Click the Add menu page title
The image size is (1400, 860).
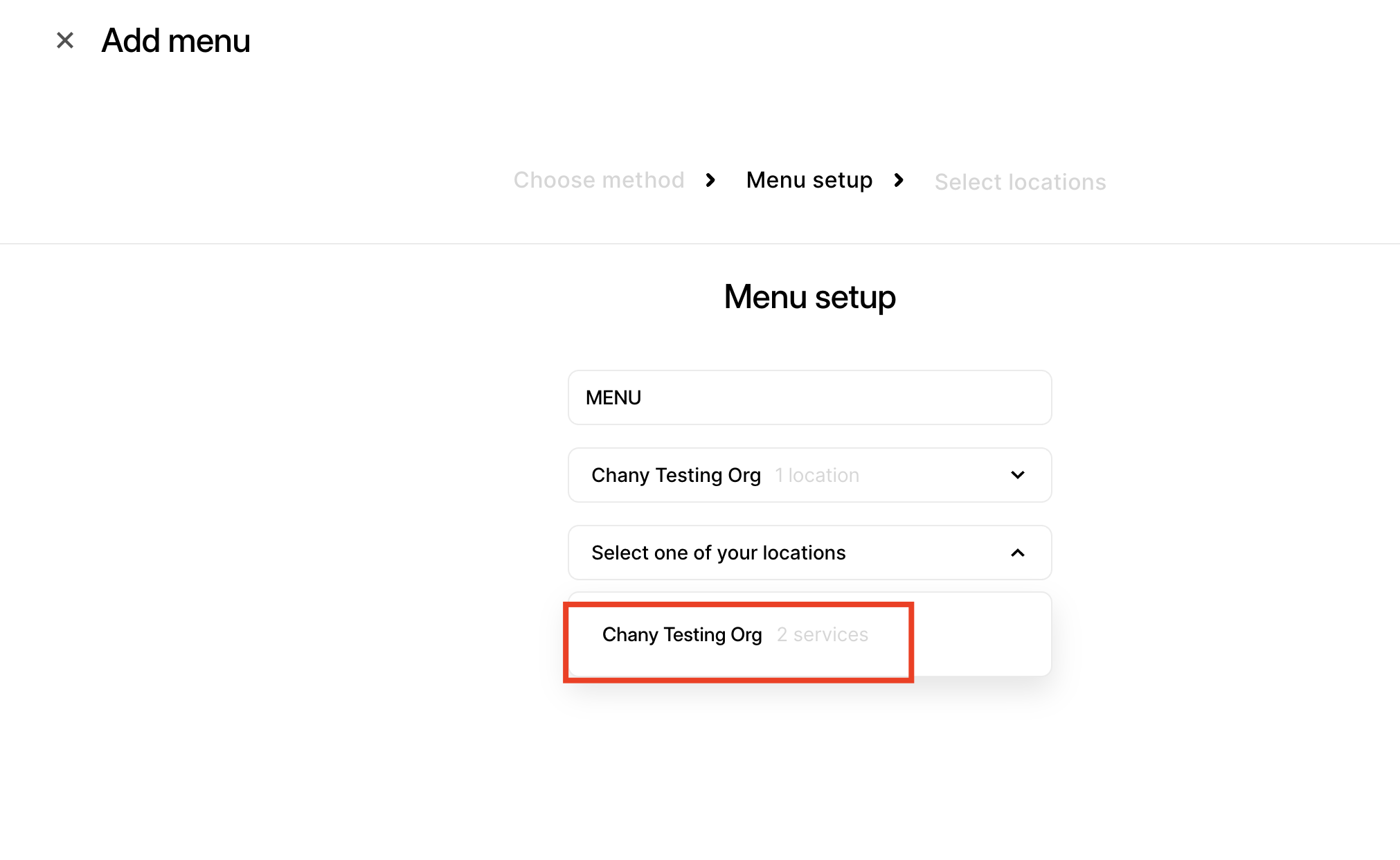[x=176, y=41]
